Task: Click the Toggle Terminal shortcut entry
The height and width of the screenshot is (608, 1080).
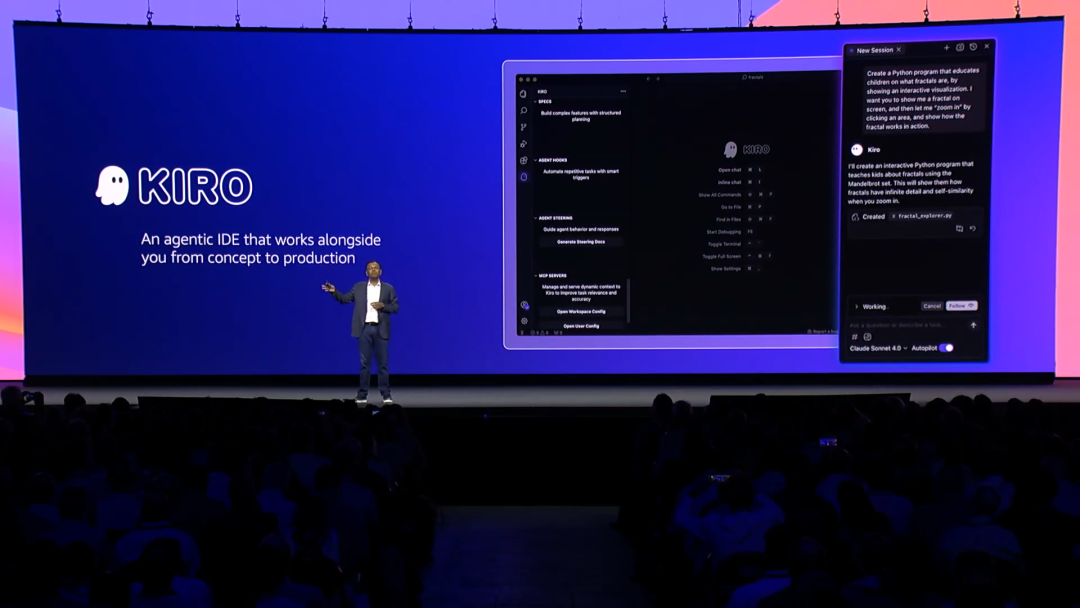Action: pos(734,244)
